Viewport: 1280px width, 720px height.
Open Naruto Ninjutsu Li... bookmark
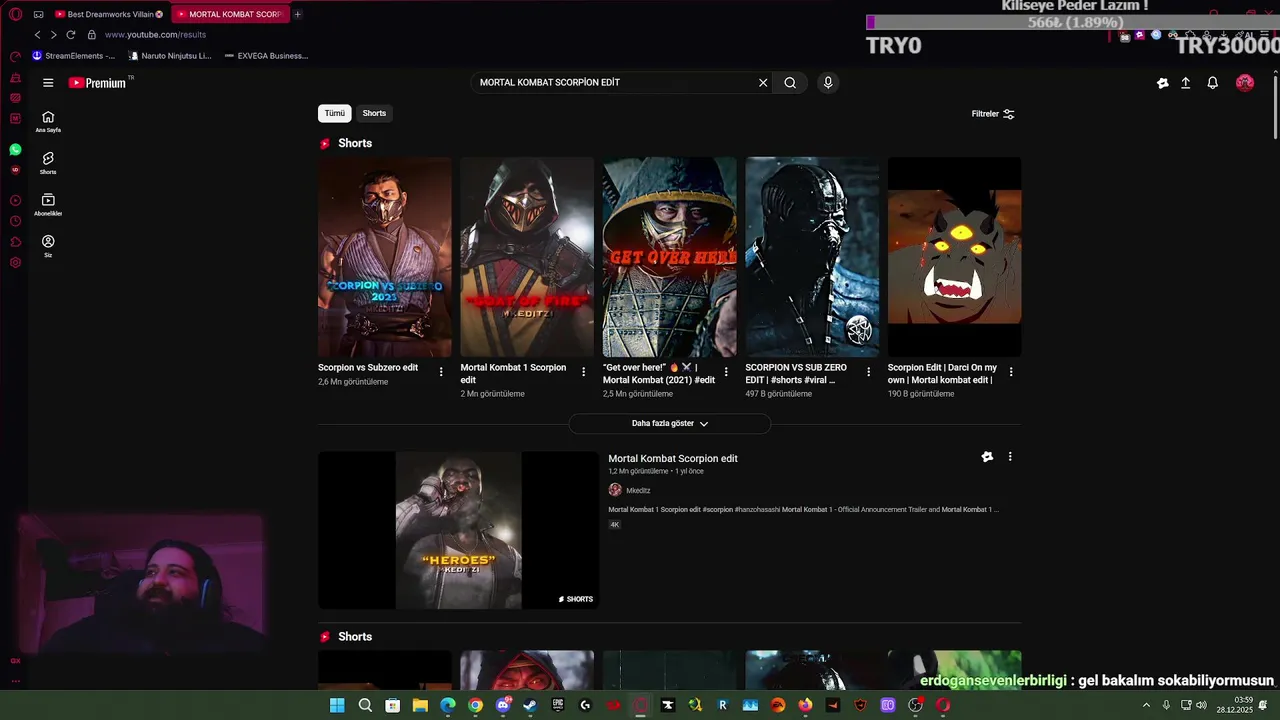point(169,56)
